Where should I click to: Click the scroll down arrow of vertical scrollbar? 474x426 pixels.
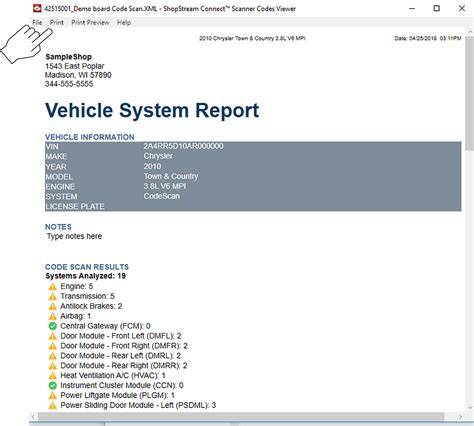[x=470, y=408]
